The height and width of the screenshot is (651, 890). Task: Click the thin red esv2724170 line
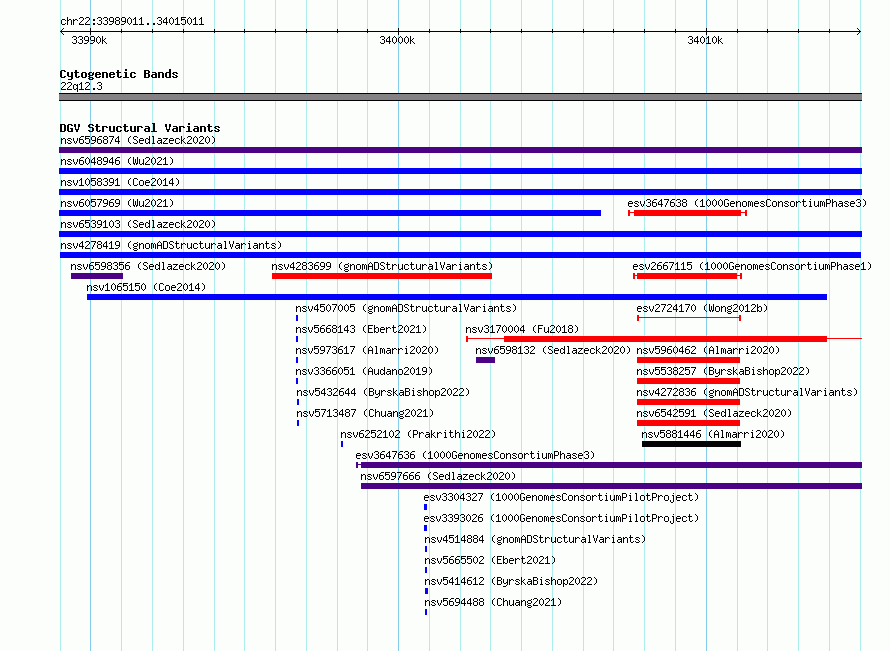pos(689,318)
